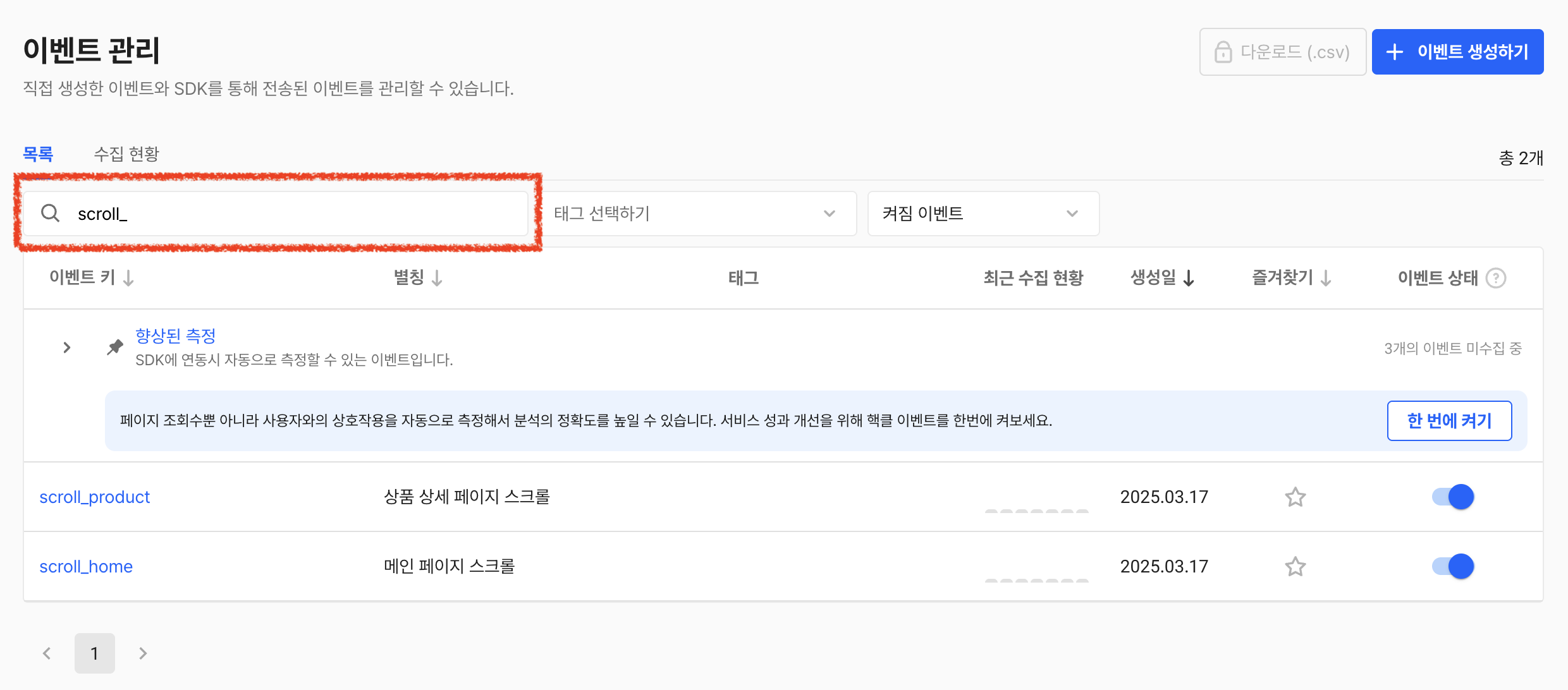Click the search magnifier icon
The width and height of the screenshot is (1568, 690).
click(50, 214)
